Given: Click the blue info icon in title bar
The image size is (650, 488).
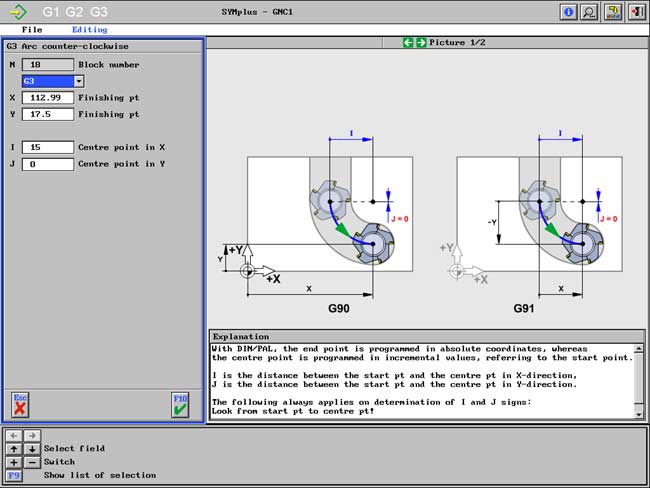Looking at the screenshot, I should 569,12.
